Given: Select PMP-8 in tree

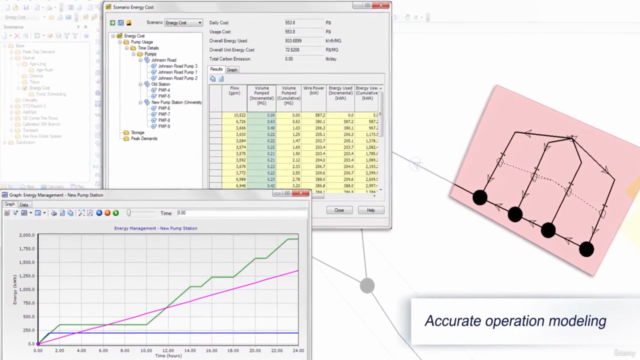Looking at the screenshot, I should point(164,121).
